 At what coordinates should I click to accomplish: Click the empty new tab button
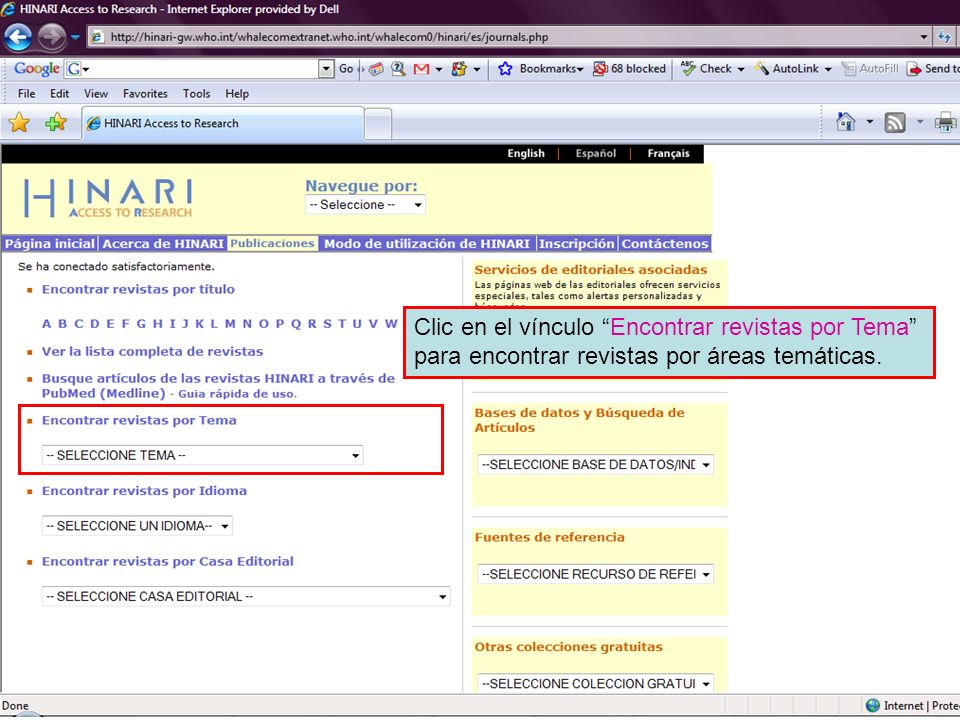click(x=378, y=124)
